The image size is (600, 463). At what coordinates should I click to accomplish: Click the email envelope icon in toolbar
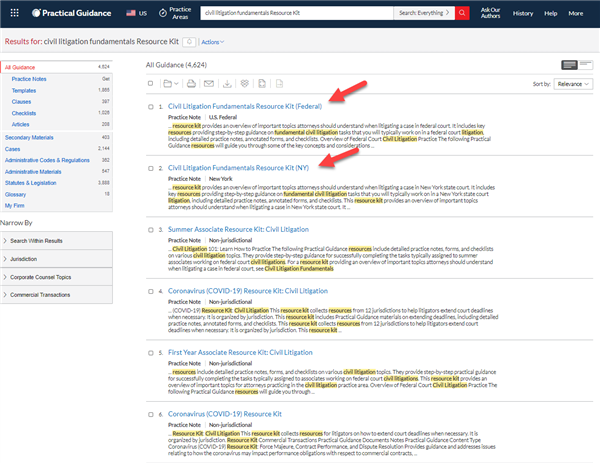209,83
